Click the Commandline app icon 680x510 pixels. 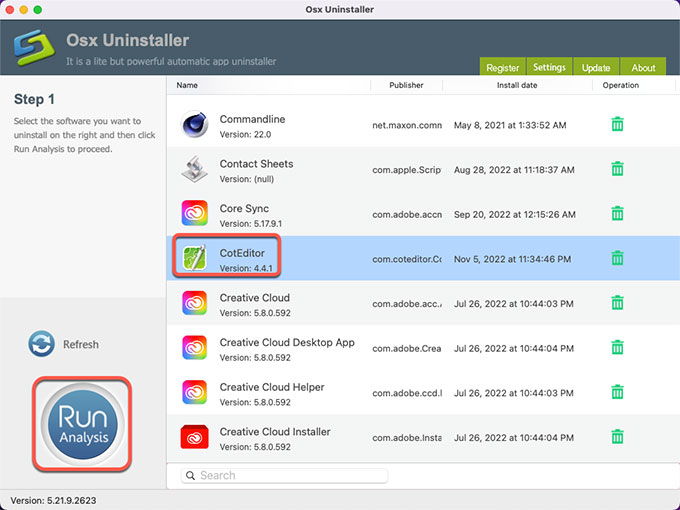[194, 124]
